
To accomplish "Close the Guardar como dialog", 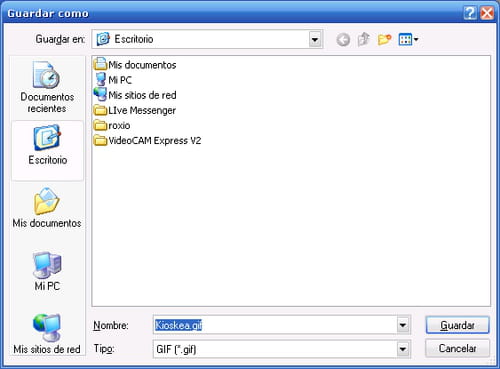I will coord(487,13).
